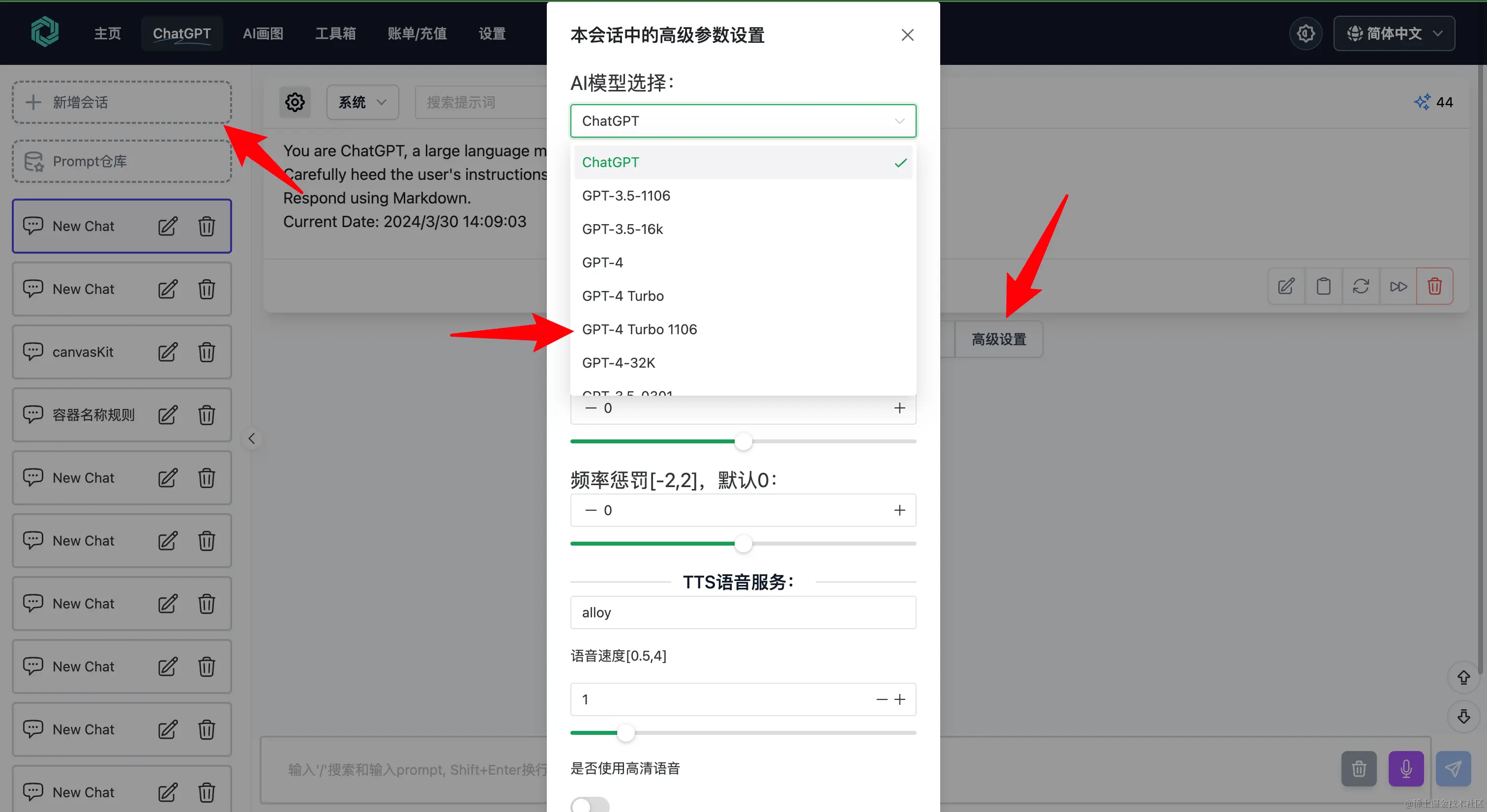
Task: Open 账单/充值 nav item
Action: click(417, 33)
